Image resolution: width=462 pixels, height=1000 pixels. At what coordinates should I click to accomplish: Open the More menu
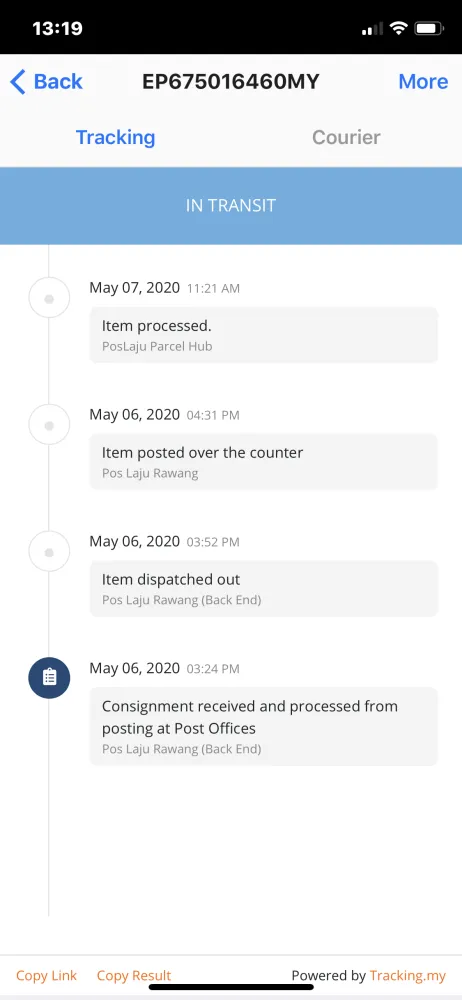pos(423,82)
